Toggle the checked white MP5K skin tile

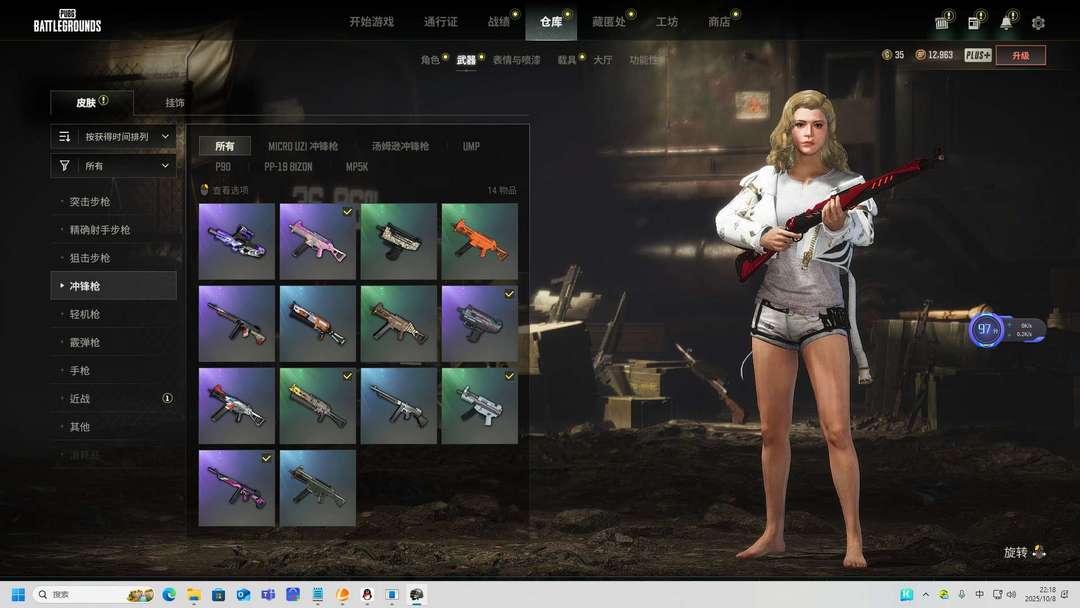(x=479, y=405)
